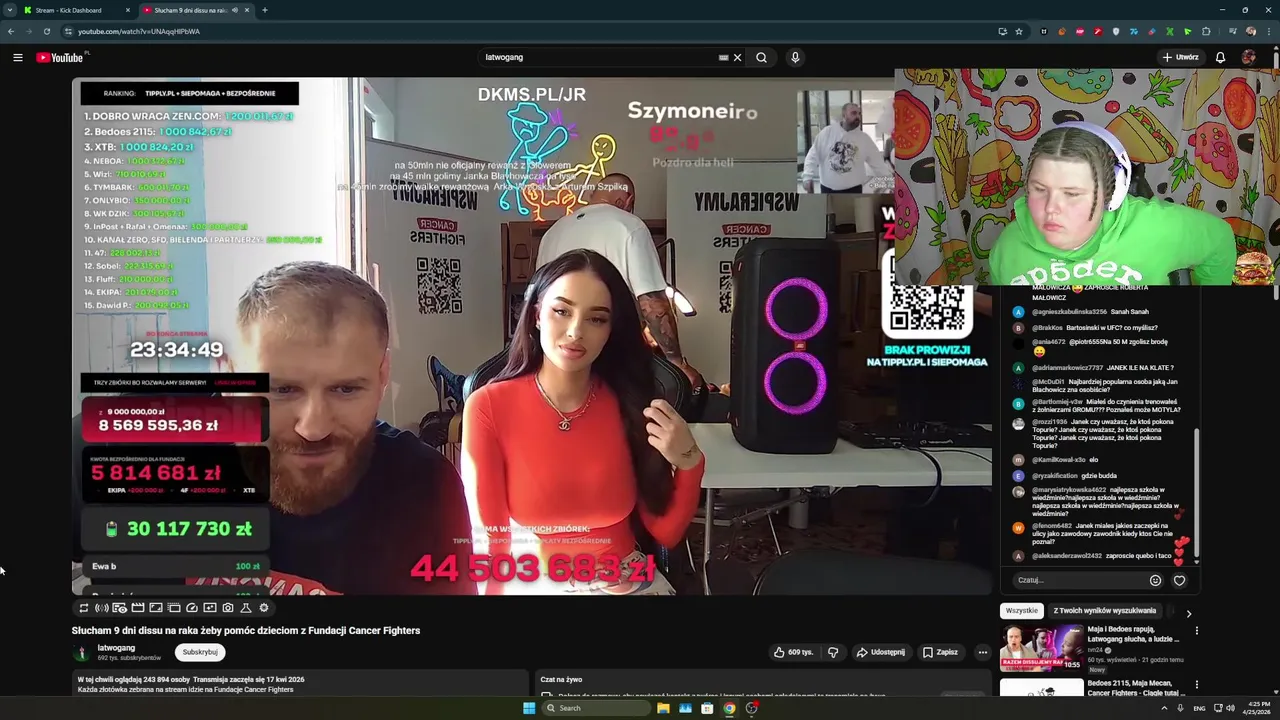Open Chrome from the taskbar

point(729,708)
